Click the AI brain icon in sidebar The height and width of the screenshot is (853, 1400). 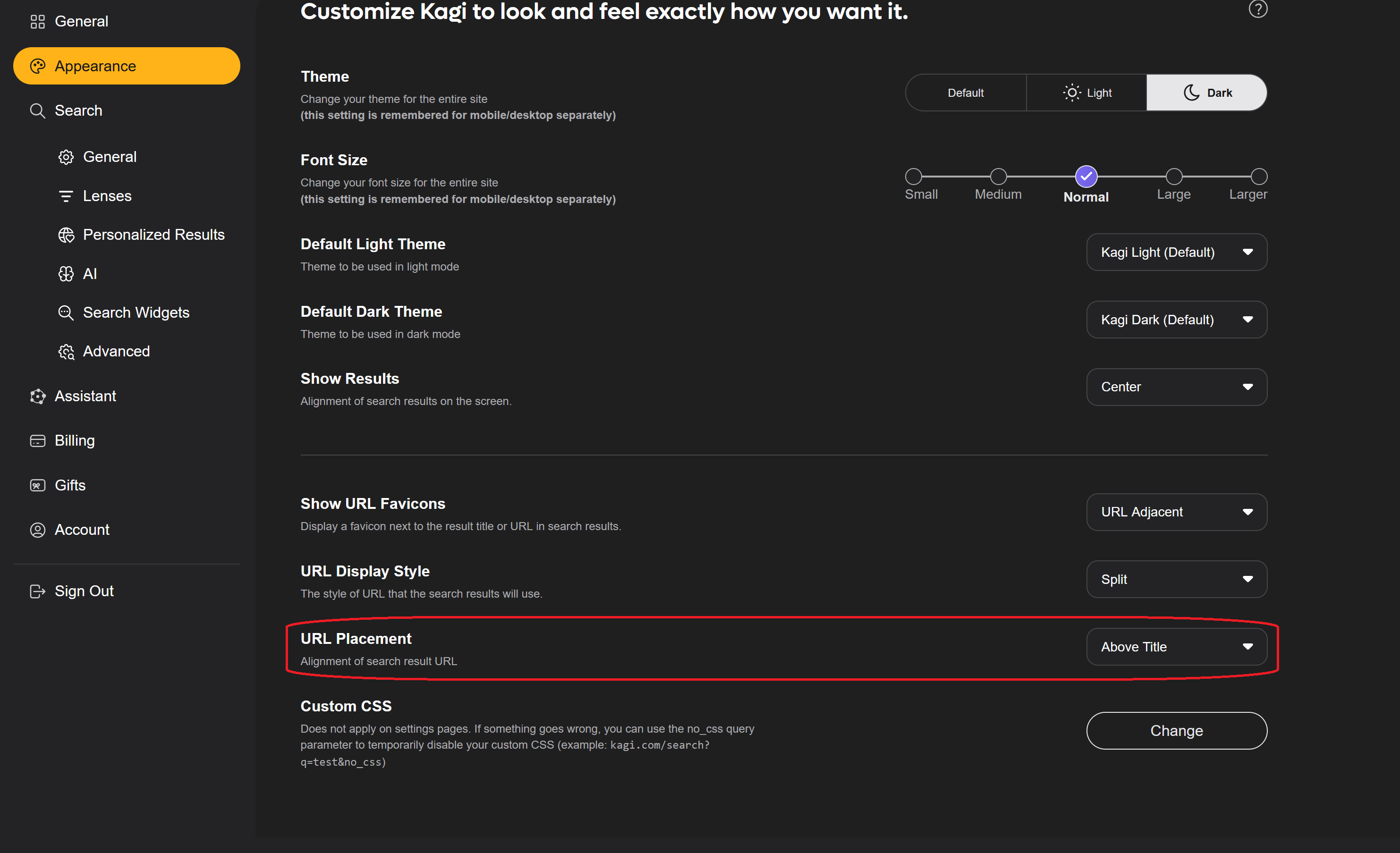(x=66, y=274)
